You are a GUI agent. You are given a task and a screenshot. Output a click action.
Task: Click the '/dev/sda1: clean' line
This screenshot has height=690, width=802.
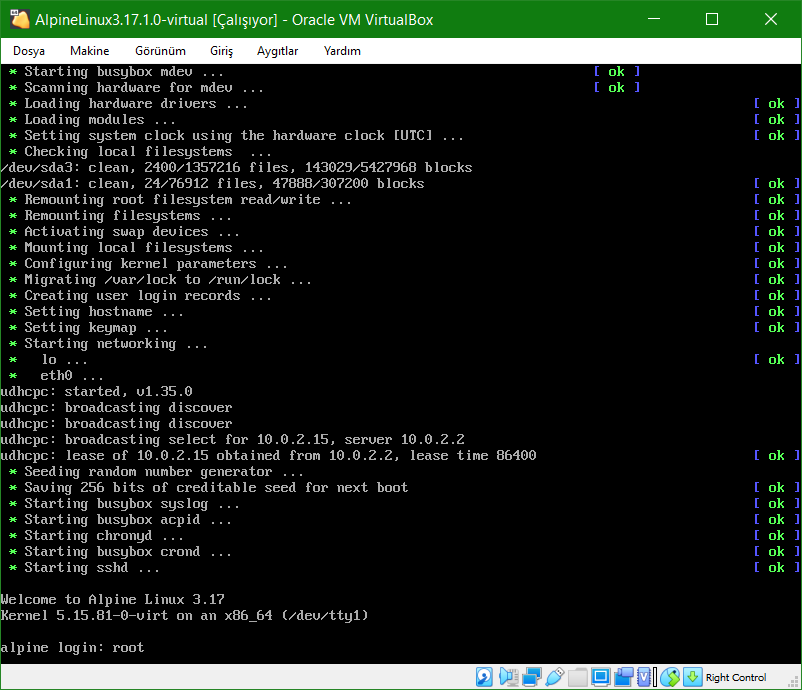point(212,184)
